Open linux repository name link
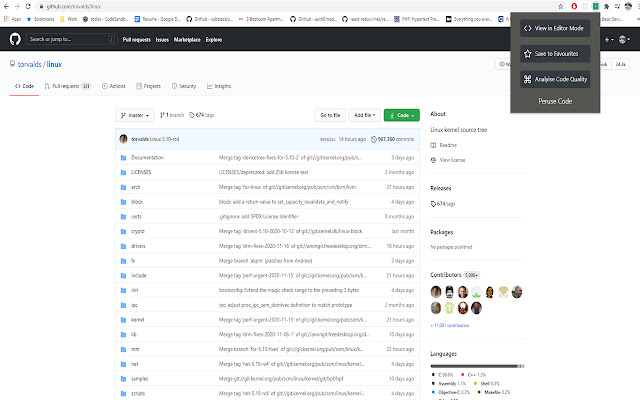The height and width of the screenshot is (400, 640). point(54,64)
